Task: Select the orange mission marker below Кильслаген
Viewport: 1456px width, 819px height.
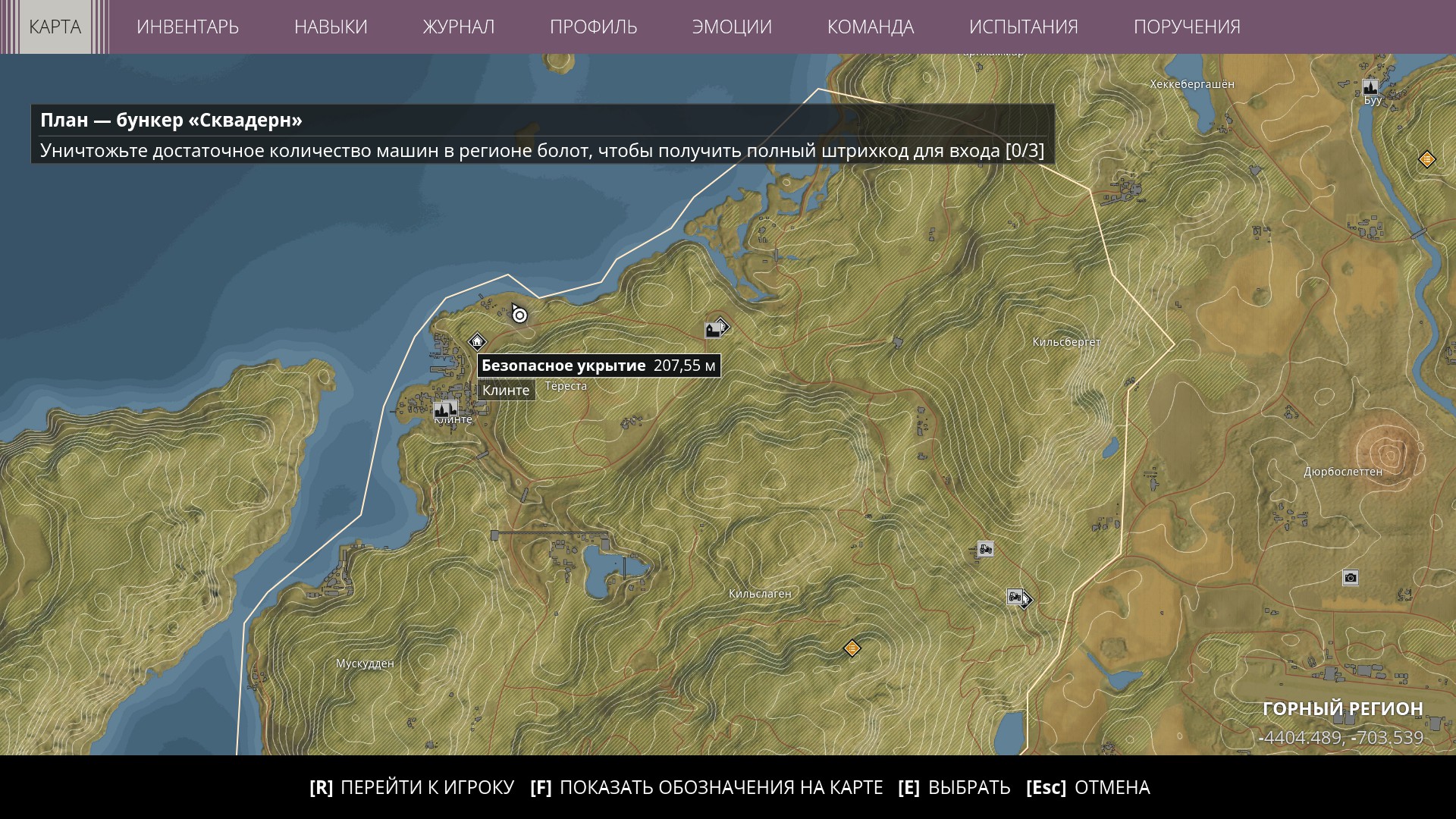Action: coord(852,648)
